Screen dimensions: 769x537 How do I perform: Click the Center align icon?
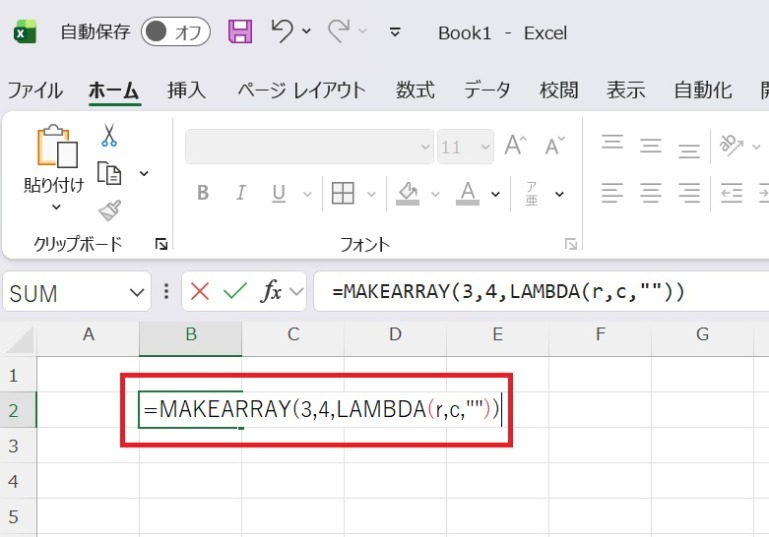pos(651,193)
